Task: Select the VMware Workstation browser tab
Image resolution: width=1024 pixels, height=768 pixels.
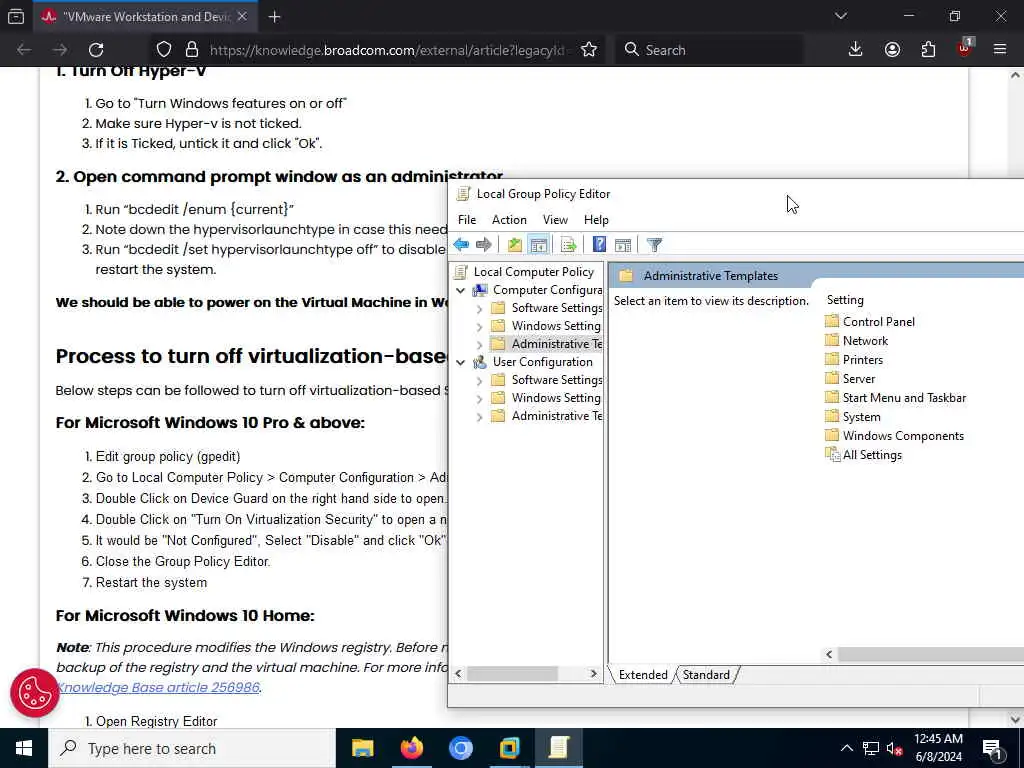Action: click(144, 17)
